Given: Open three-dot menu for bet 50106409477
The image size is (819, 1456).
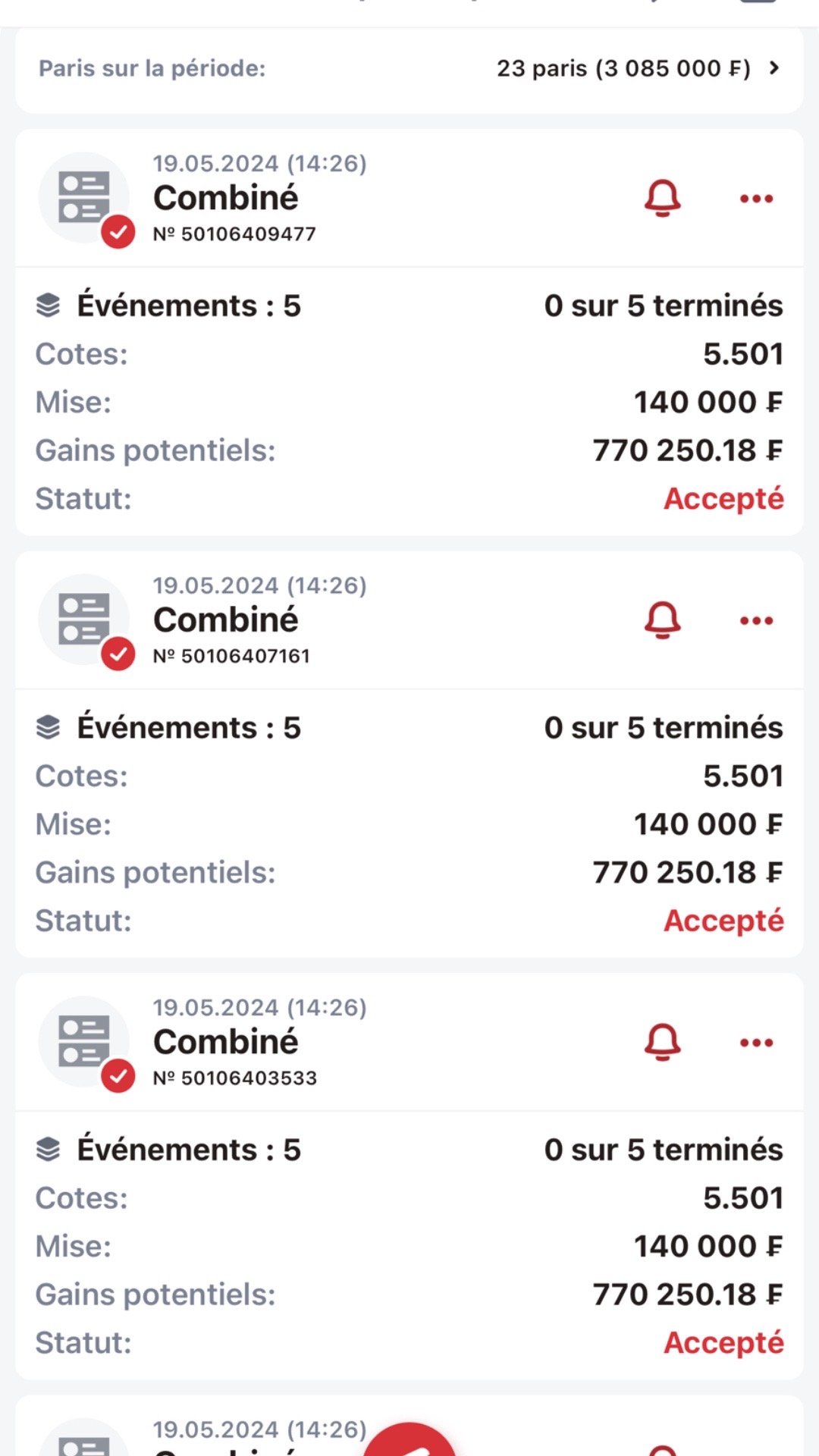Looking at the screenshot, I should click(x=756, y=199).
